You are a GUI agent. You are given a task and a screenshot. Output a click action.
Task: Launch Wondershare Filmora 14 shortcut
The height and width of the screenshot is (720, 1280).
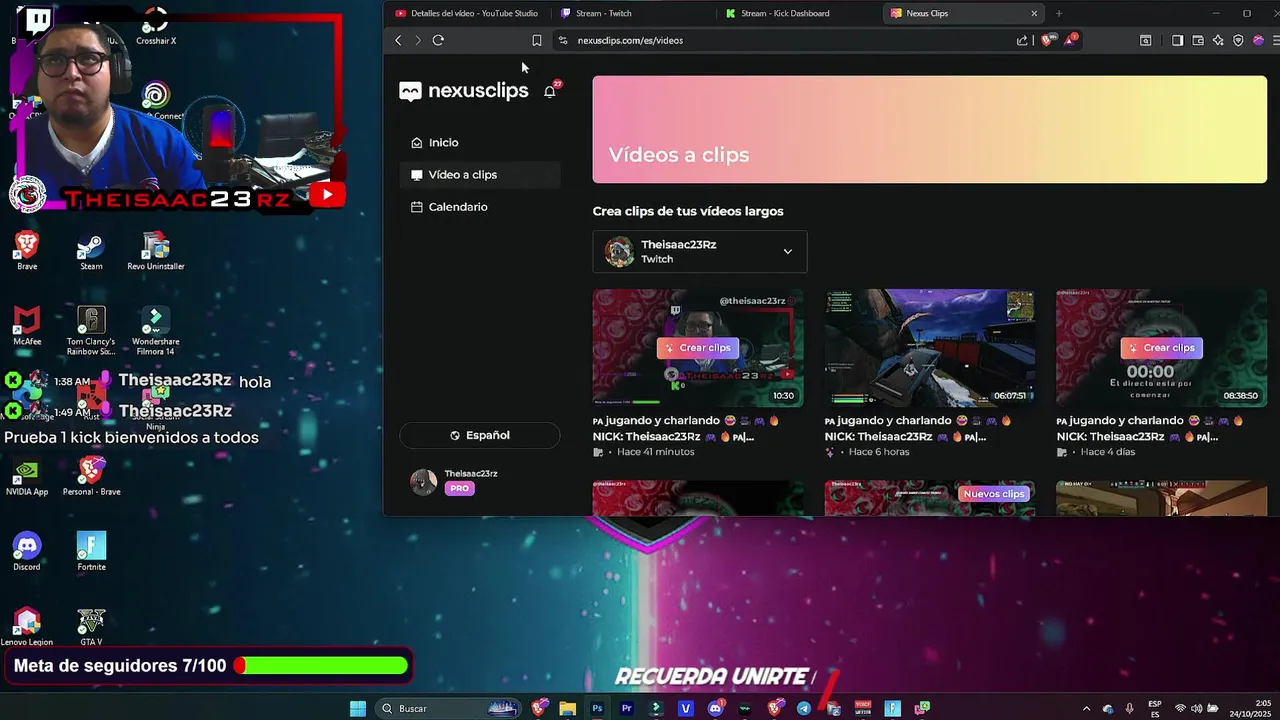pos(156,330)
